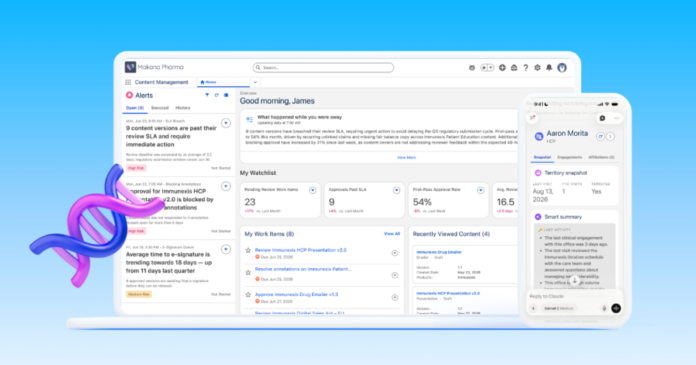The height and width of the screenshot is (365, 696).
Task: Open Approvals Past SLA card dropdown
Action: 396,190
